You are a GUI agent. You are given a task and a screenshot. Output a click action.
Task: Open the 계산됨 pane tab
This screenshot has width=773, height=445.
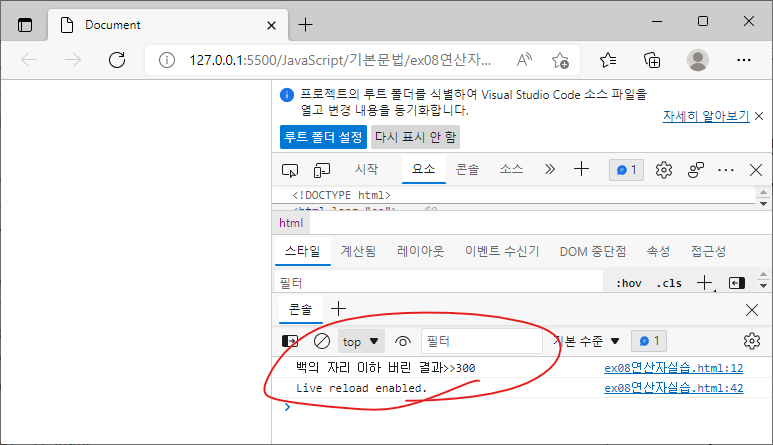point(358,251)
